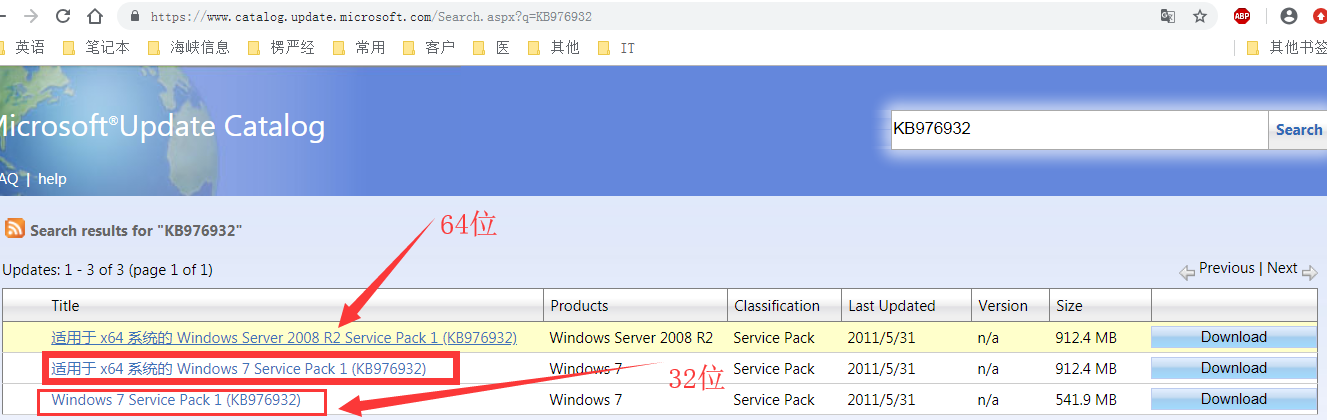Open Windows Server 2008 R2 Service Pack link
The width and height of the screenshot is (1327, 420).
[x=284, y=338]
